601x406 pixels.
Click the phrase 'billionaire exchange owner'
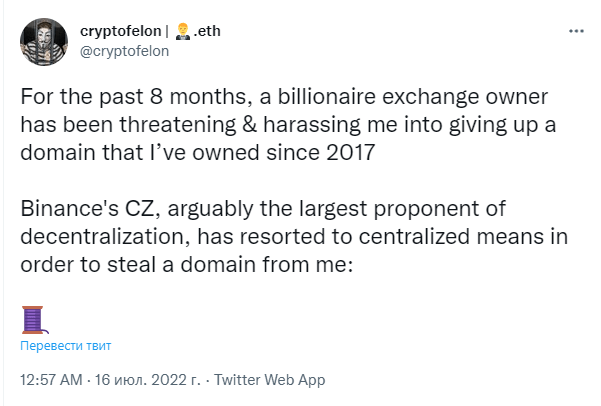click(x=413, y=97)
